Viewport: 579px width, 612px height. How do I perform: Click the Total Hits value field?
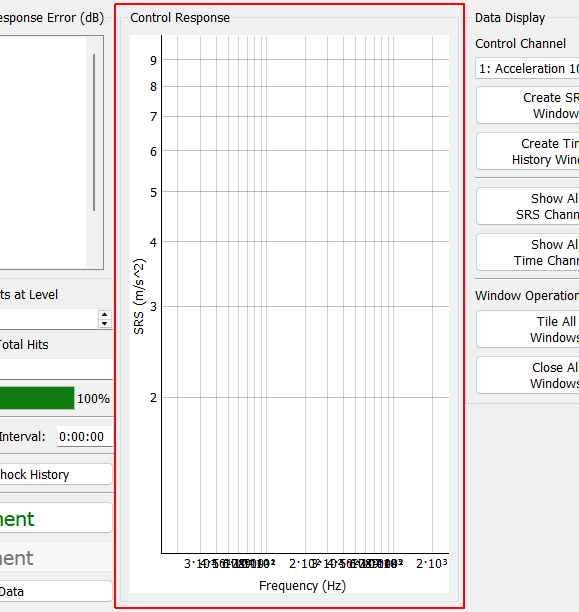coord(56,369)
